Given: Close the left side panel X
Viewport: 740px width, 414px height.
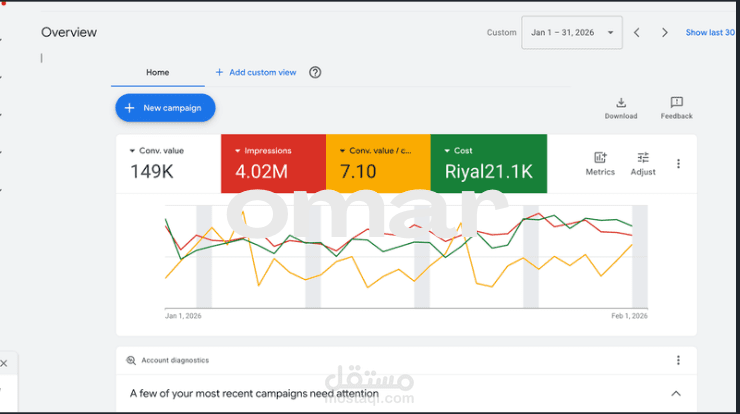Looking at the screenshot, I should tap(4, 363).
